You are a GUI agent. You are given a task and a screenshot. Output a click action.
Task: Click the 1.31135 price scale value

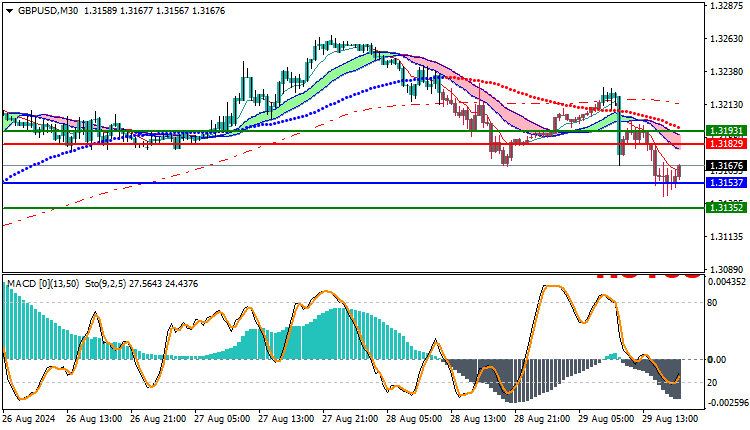[x=727, y=237]
